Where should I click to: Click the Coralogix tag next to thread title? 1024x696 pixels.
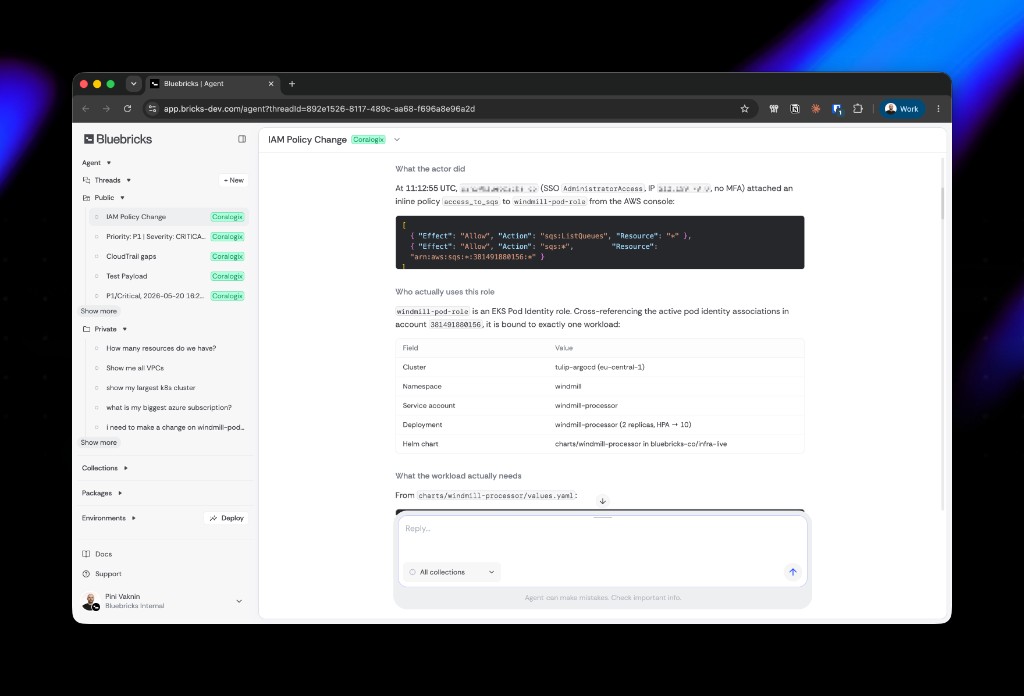click(368, 140)
